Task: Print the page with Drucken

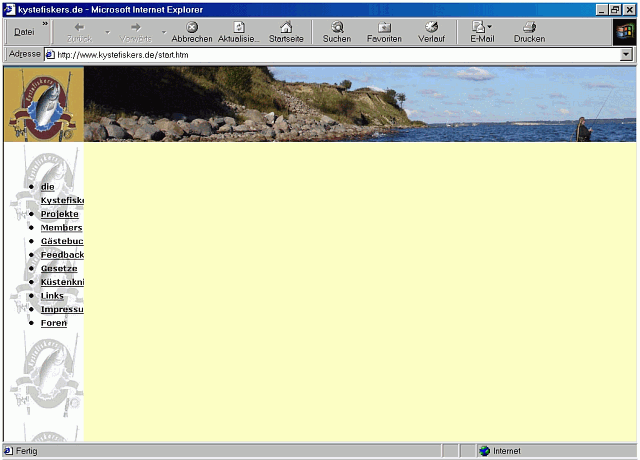Action: click(529, 32)
